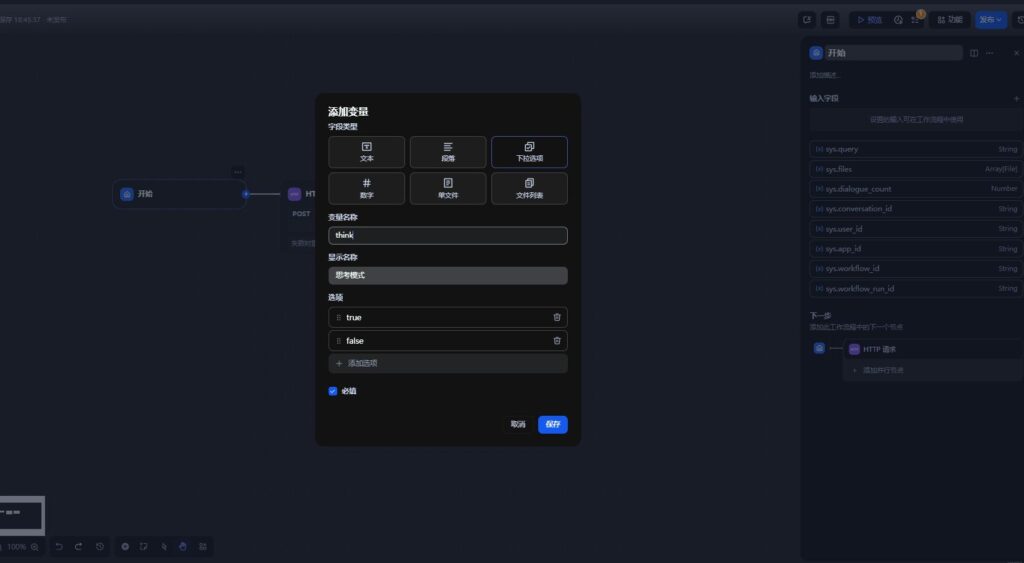Switch to pointer mode cursor icon
The height and width of the screenshot is (563, 1024).
[164, 547]
